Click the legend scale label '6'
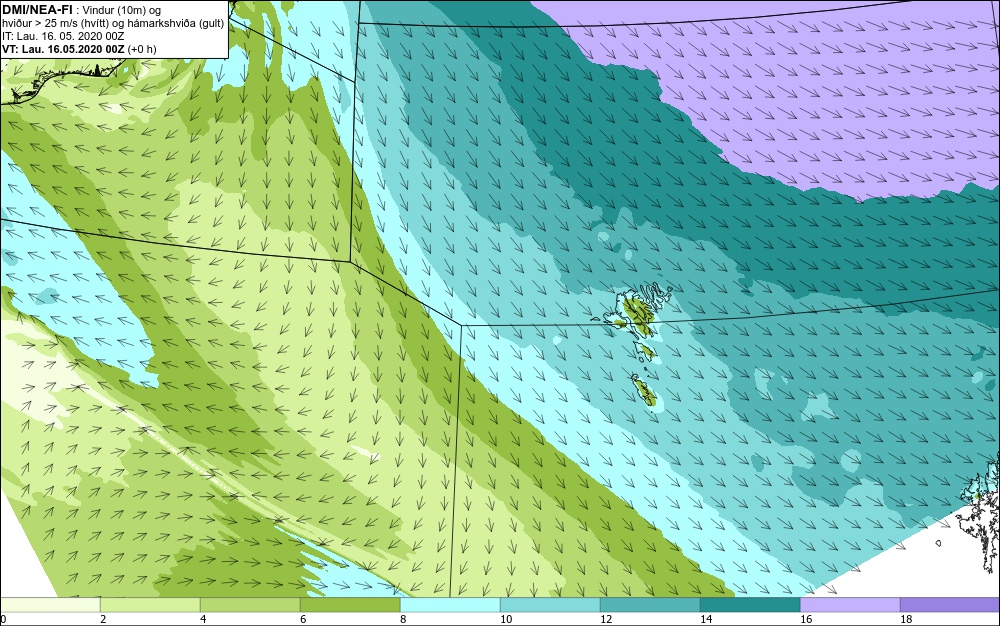 (303, 619)
